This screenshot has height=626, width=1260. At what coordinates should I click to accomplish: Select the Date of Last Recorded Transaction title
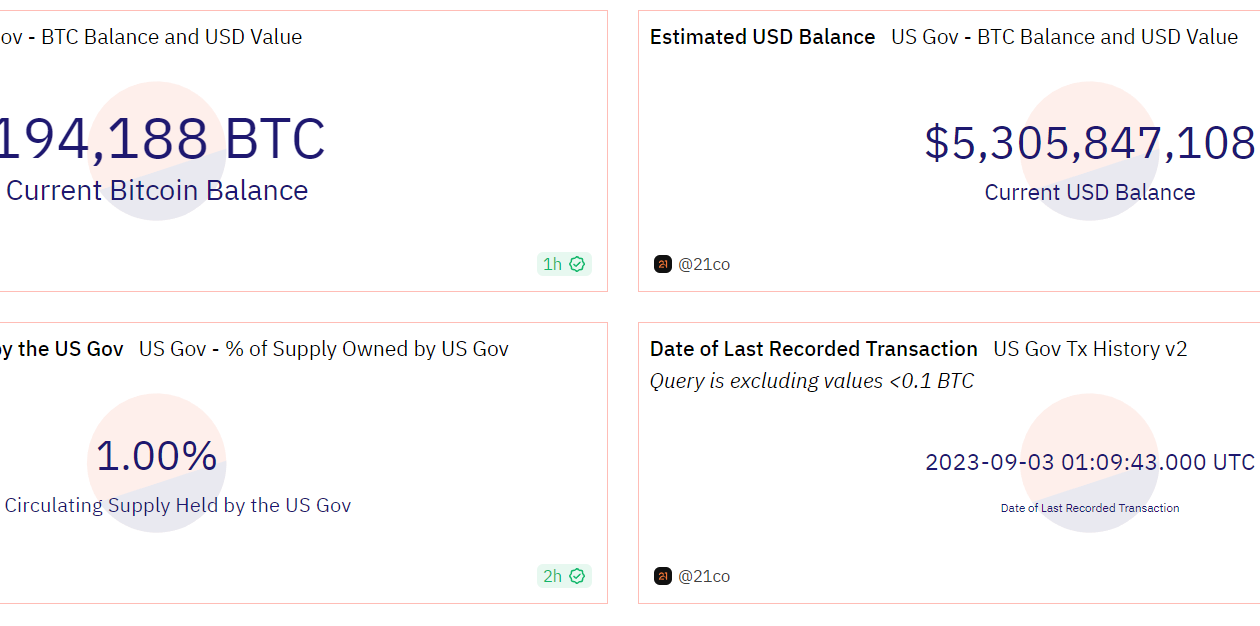(x=813, y=348)
